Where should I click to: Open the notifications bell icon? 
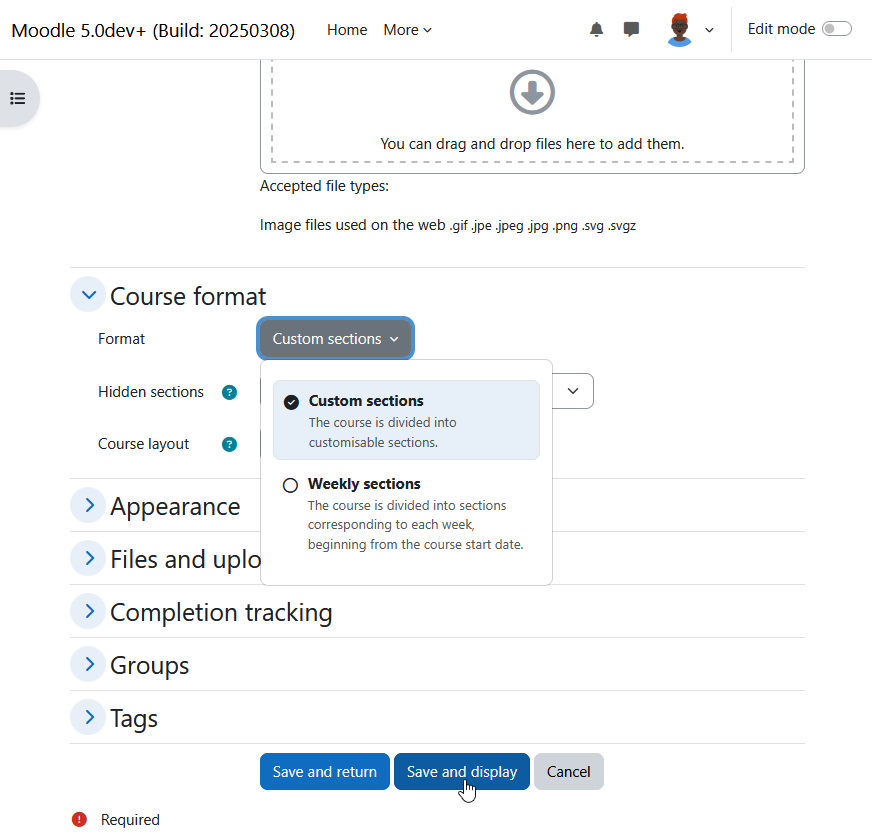pyautogui.click(x=596, y=29)
